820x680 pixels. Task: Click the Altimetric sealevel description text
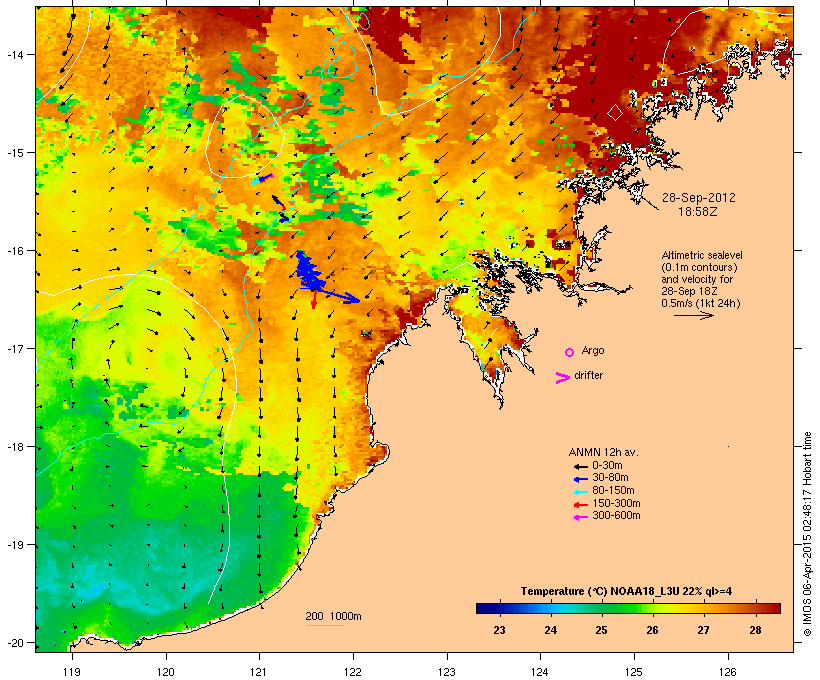702,279
